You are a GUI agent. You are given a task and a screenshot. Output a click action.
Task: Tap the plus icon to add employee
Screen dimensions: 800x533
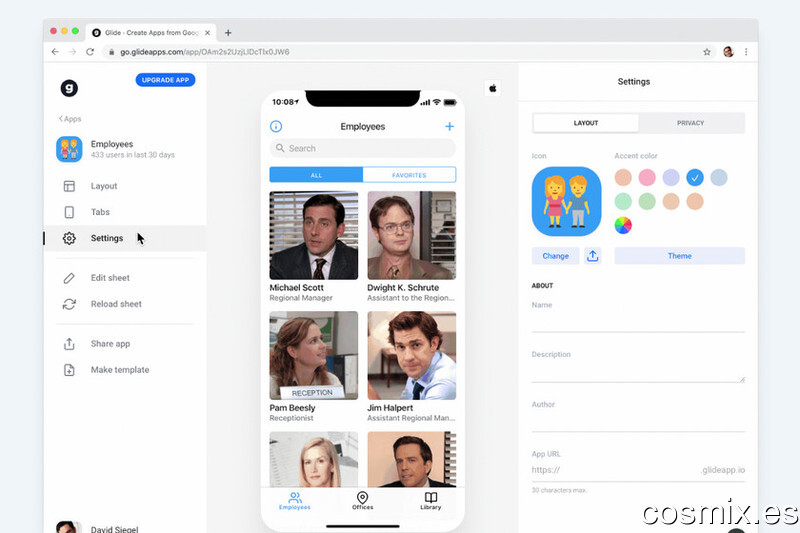(x=449, y=126)
